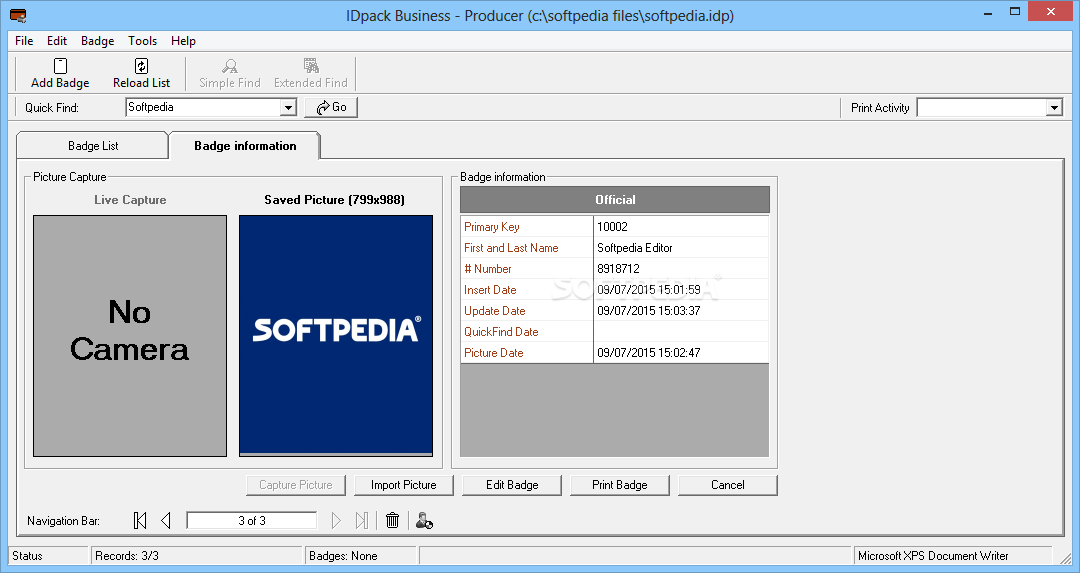Go to next record arrow
This screenshot has height=573, width=1080.
click(x=336, y=521)
